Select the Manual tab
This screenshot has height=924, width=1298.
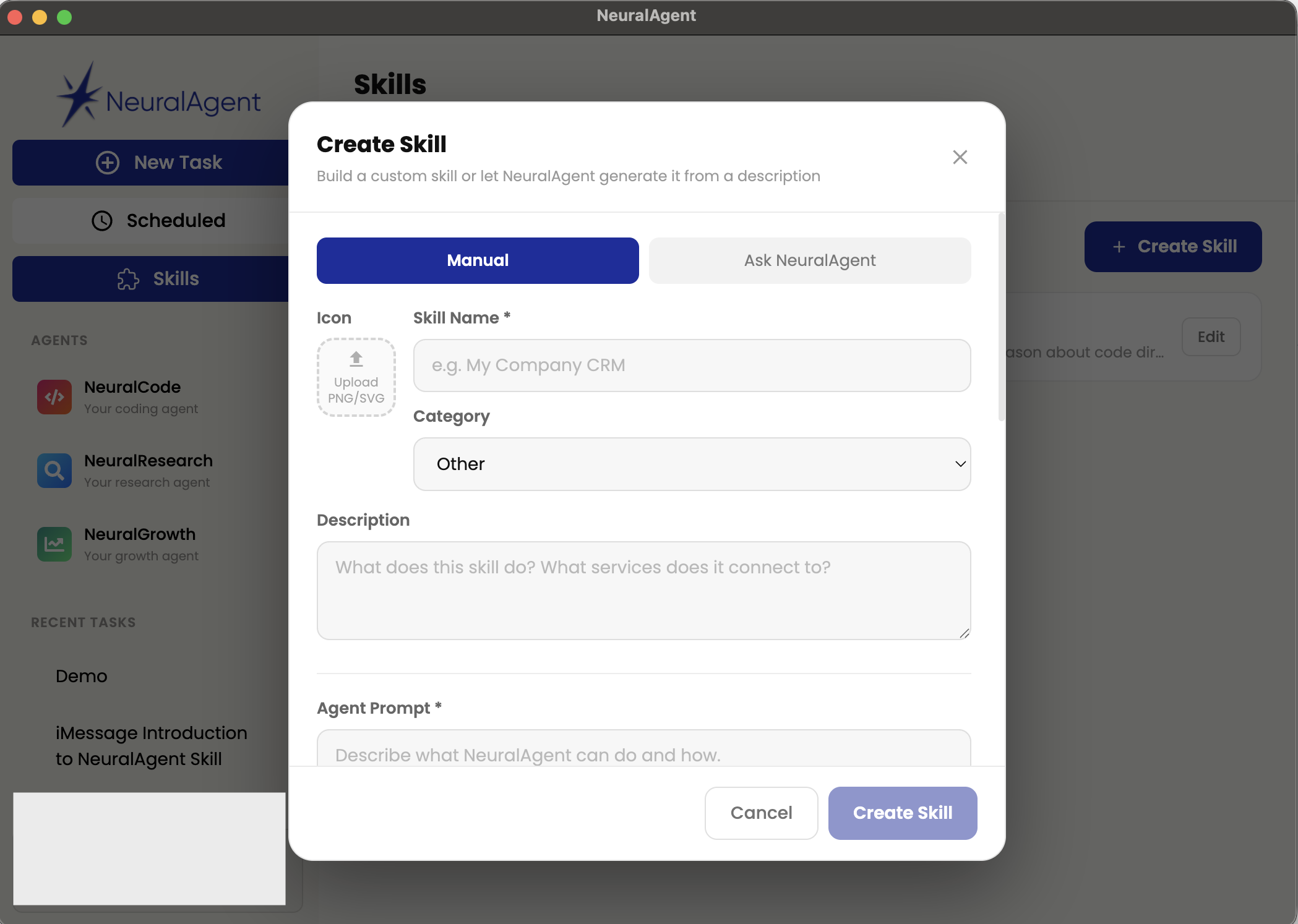(477, 260)
